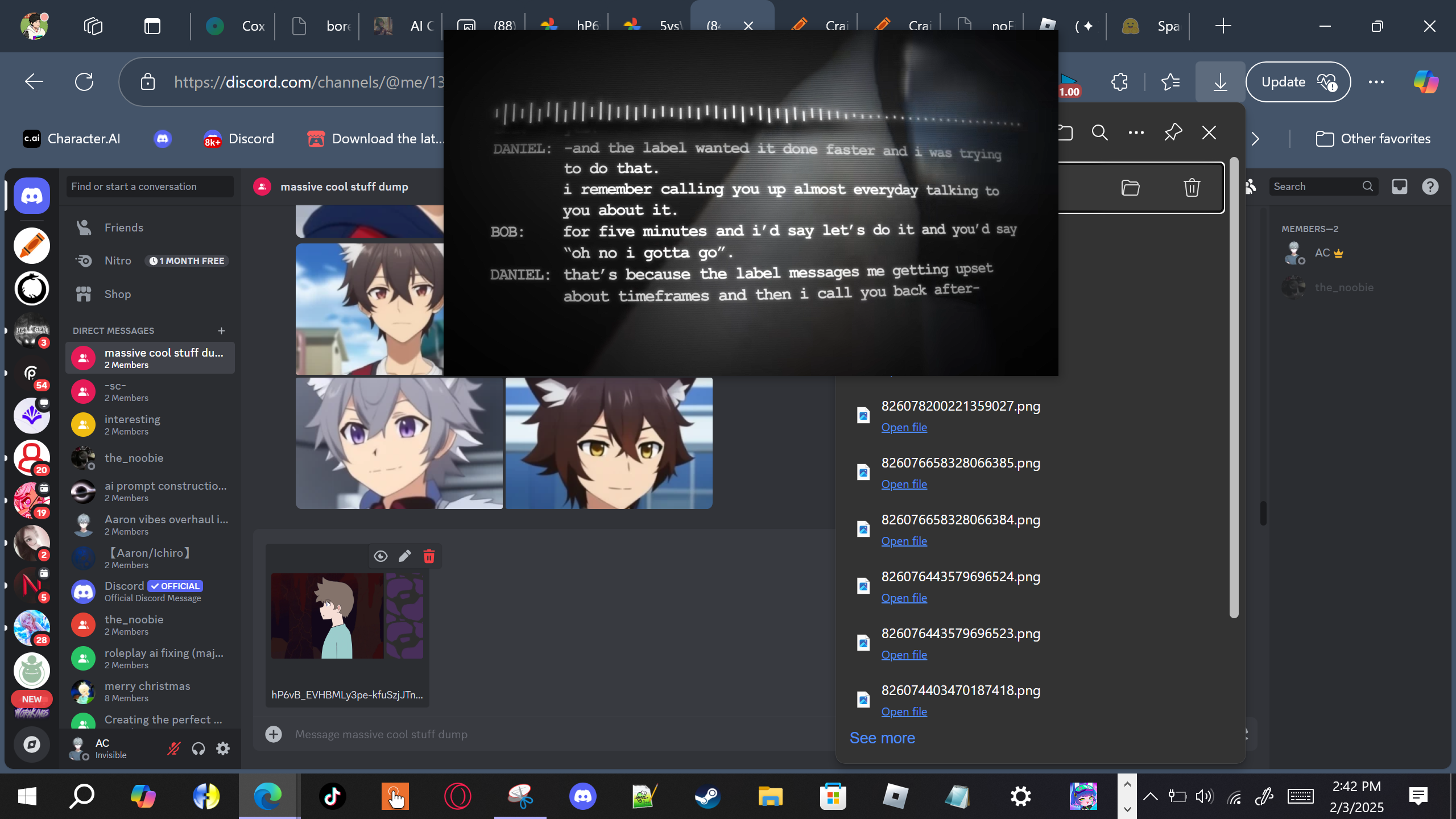Screen dimensions: 1456x819
Task: Open Character.AI favorites bookmark
Action: [x=72, y=139]
